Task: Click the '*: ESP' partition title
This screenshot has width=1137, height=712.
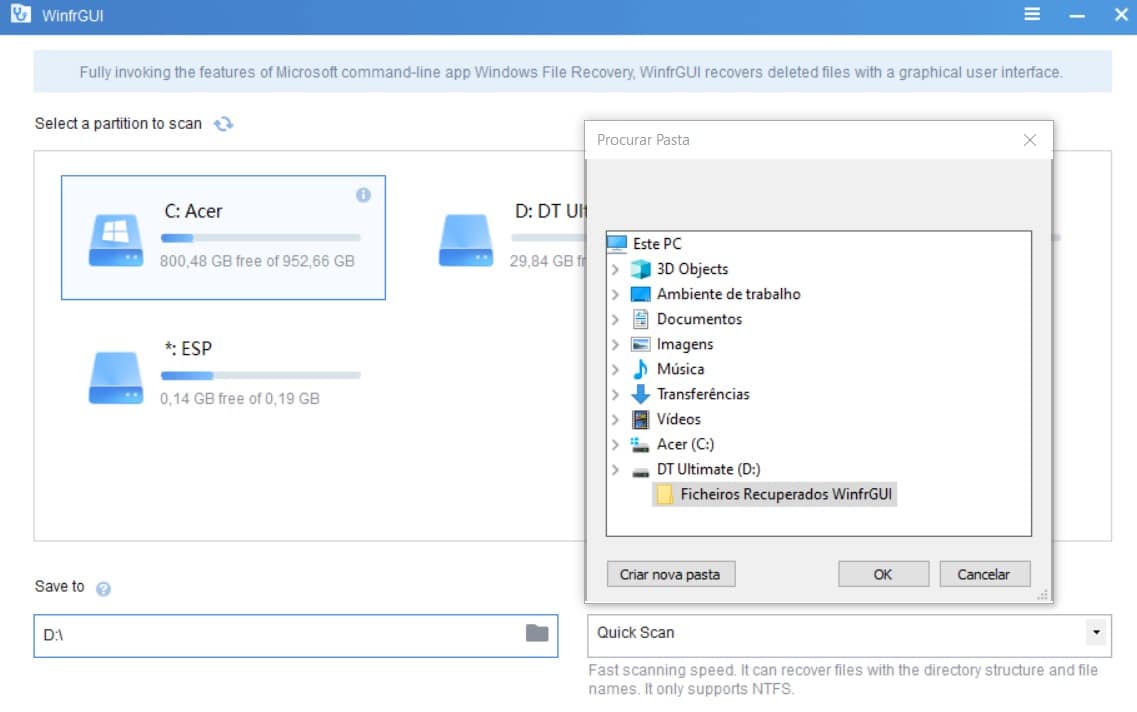Action: tap(188, 349)
